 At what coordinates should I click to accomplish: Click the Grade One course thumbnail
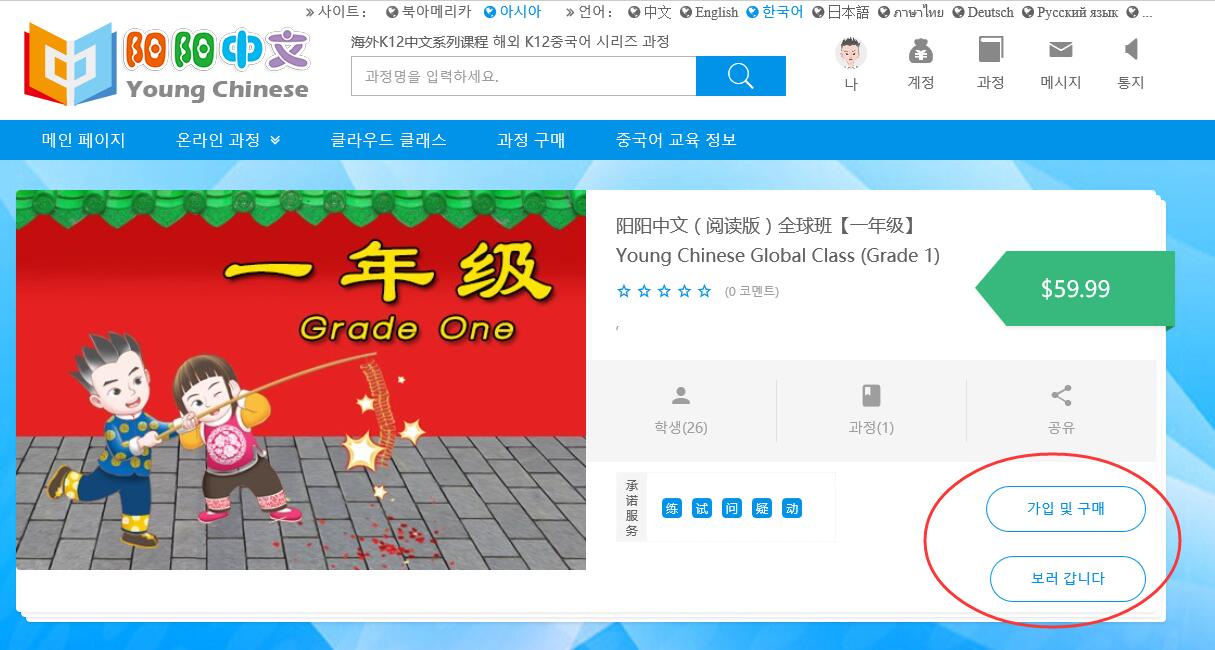click(x=301, y=380)
